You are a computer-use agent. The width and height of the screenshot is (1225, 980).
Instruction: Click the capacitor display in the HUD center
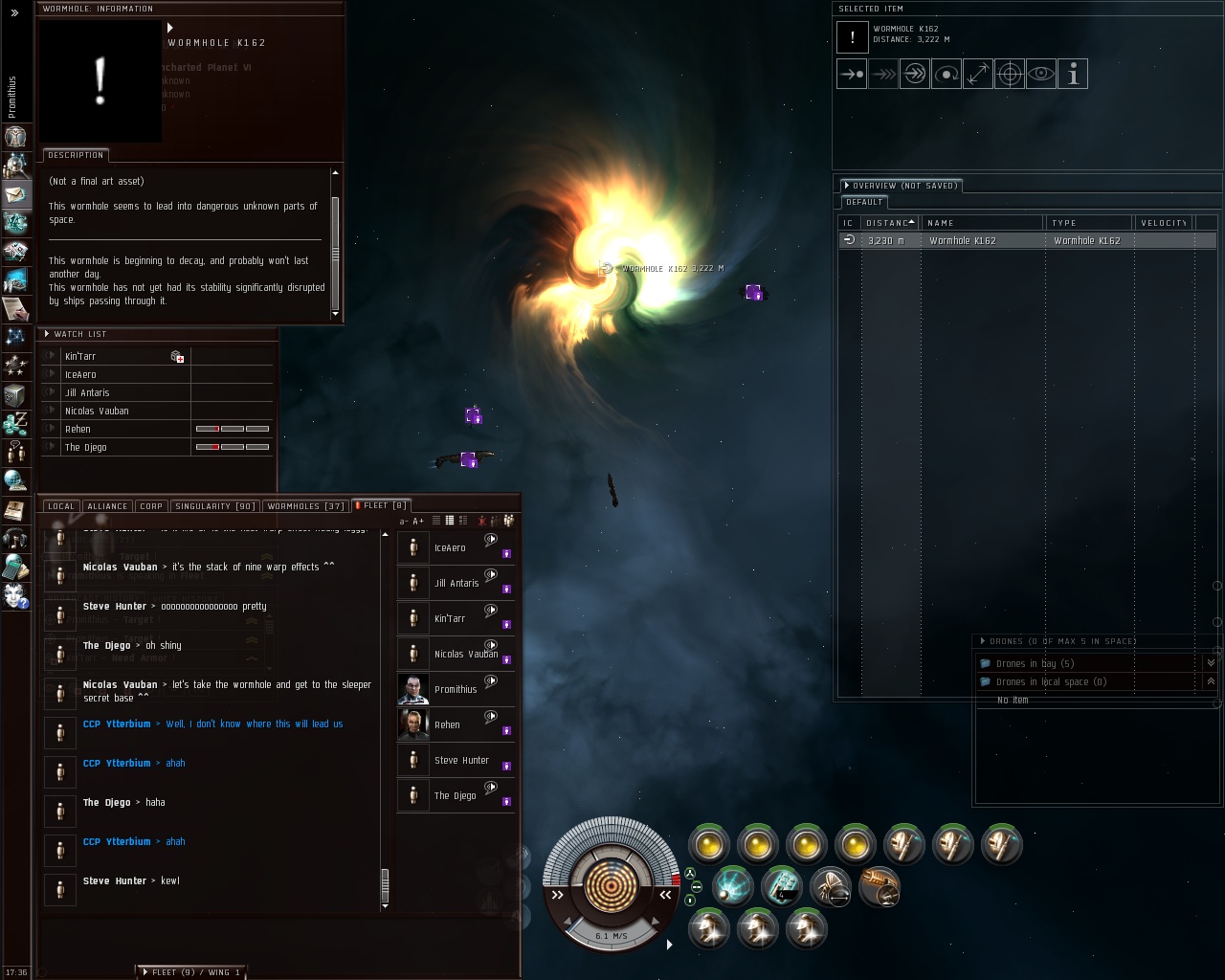611,885
